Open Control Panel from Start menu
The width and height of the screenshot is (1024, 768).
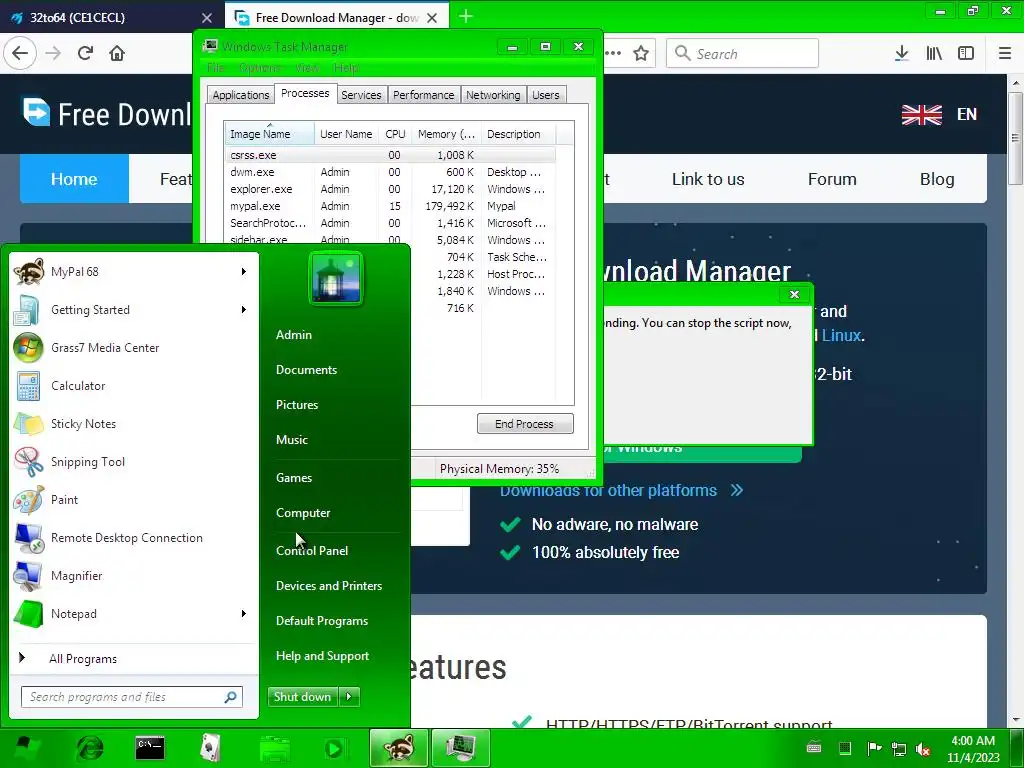click(x=312, y=551)
